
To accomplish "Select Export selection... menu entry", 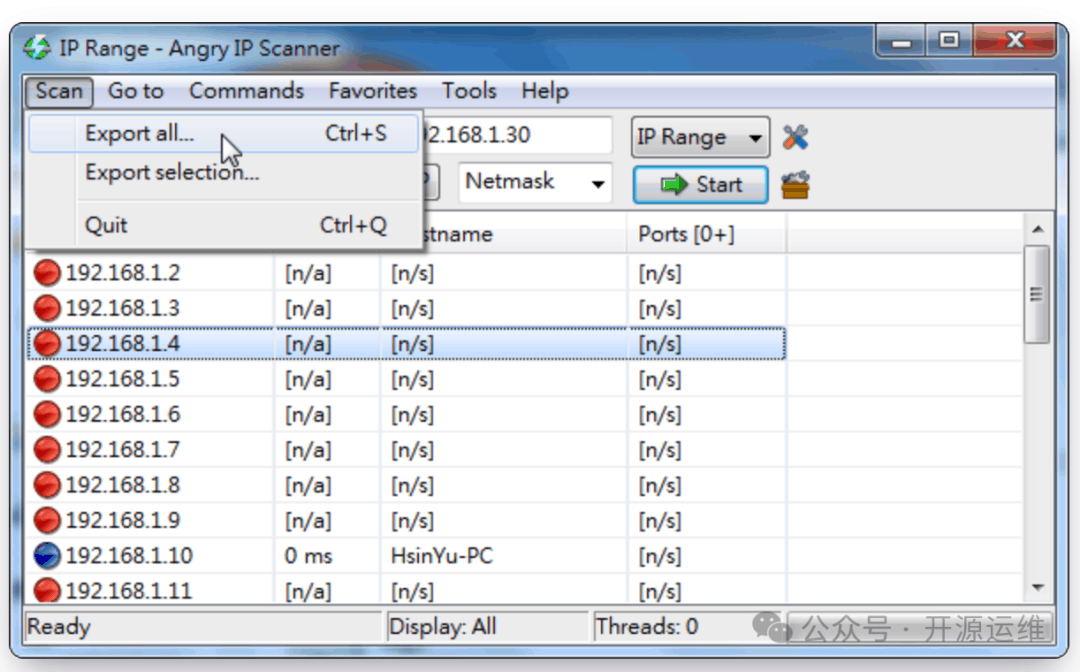I will click(x=172, y=173).
